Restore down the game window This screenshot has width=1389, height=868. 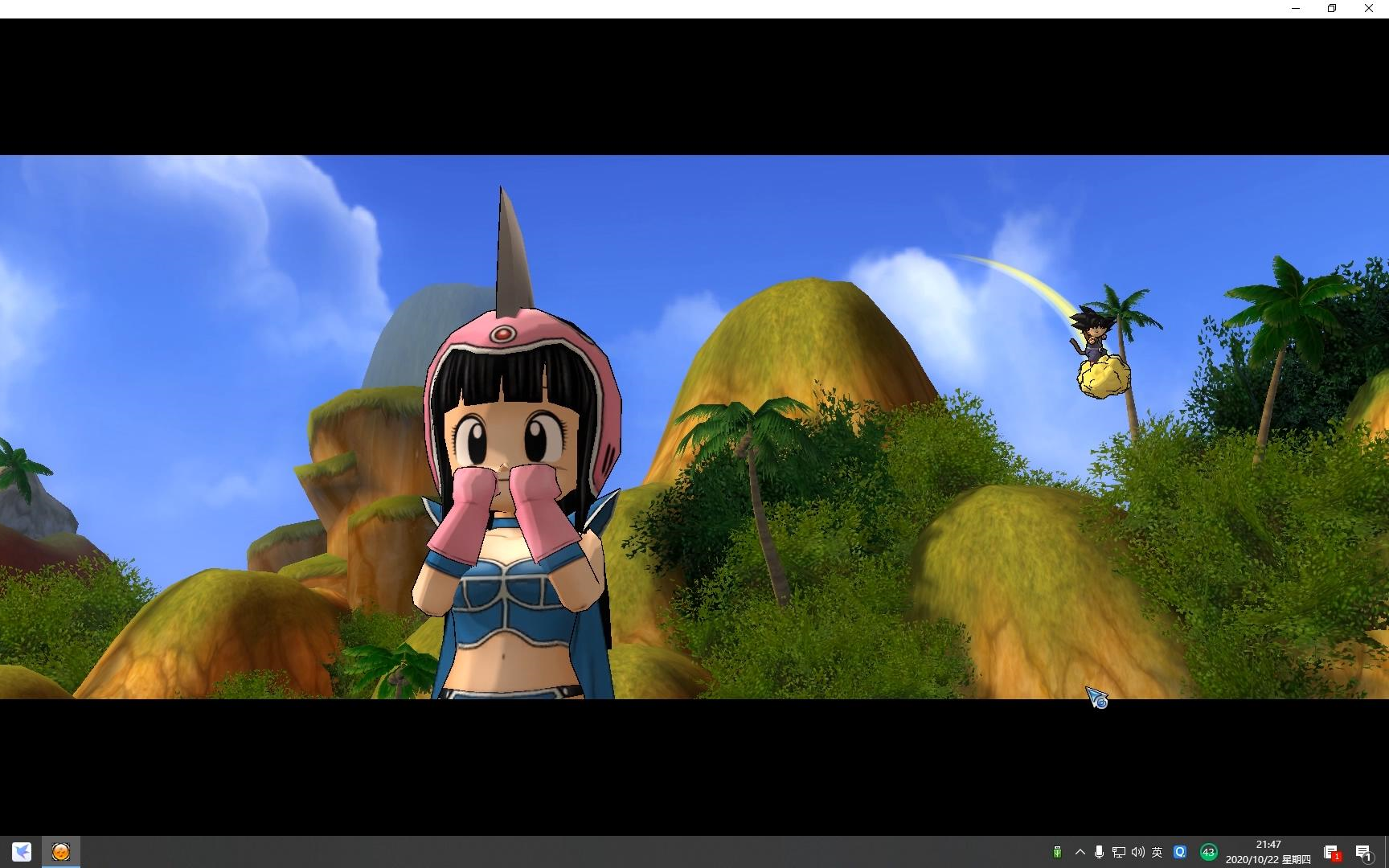click(x=1332, y=9)
